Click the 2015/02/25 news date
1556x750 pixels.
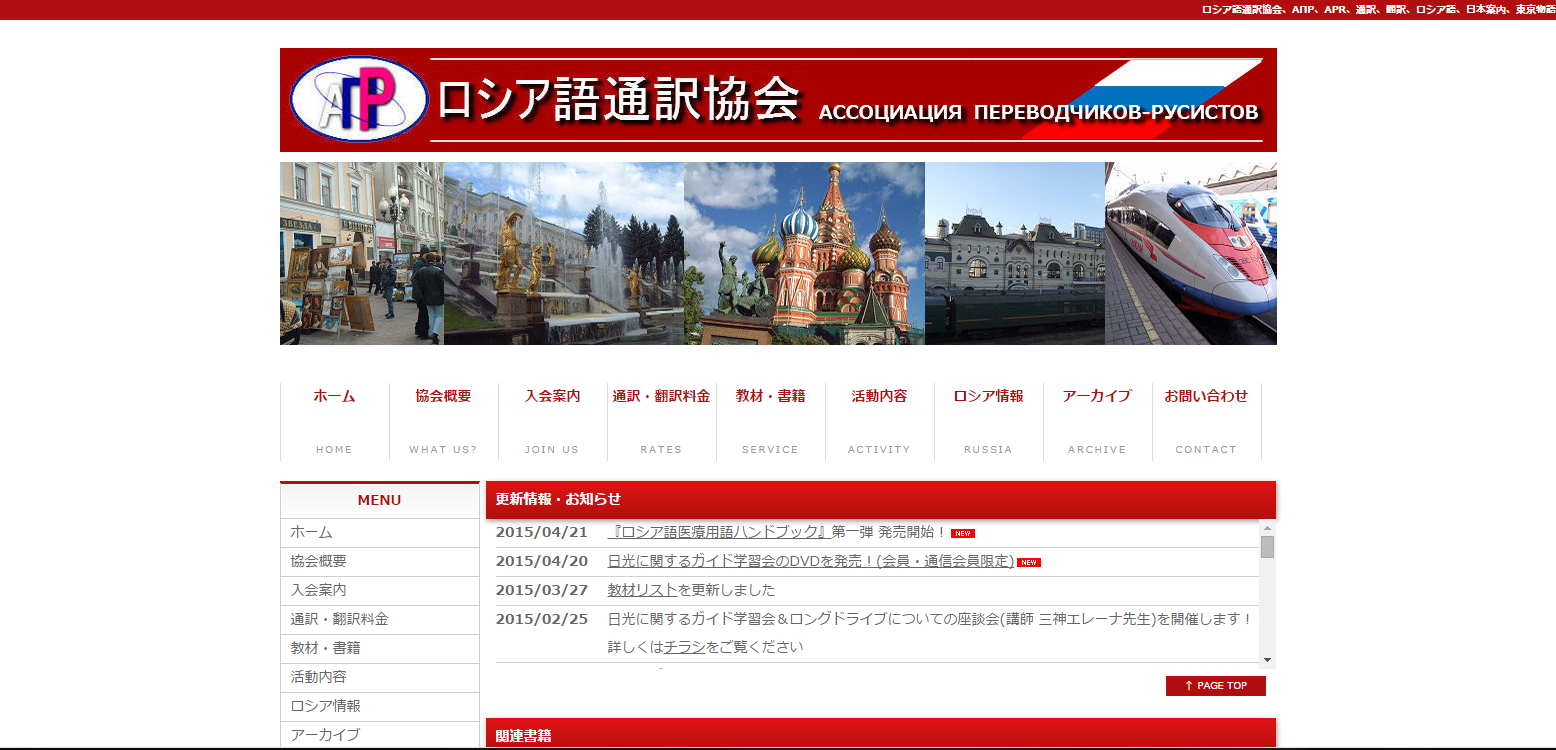[x=542, y=619]
